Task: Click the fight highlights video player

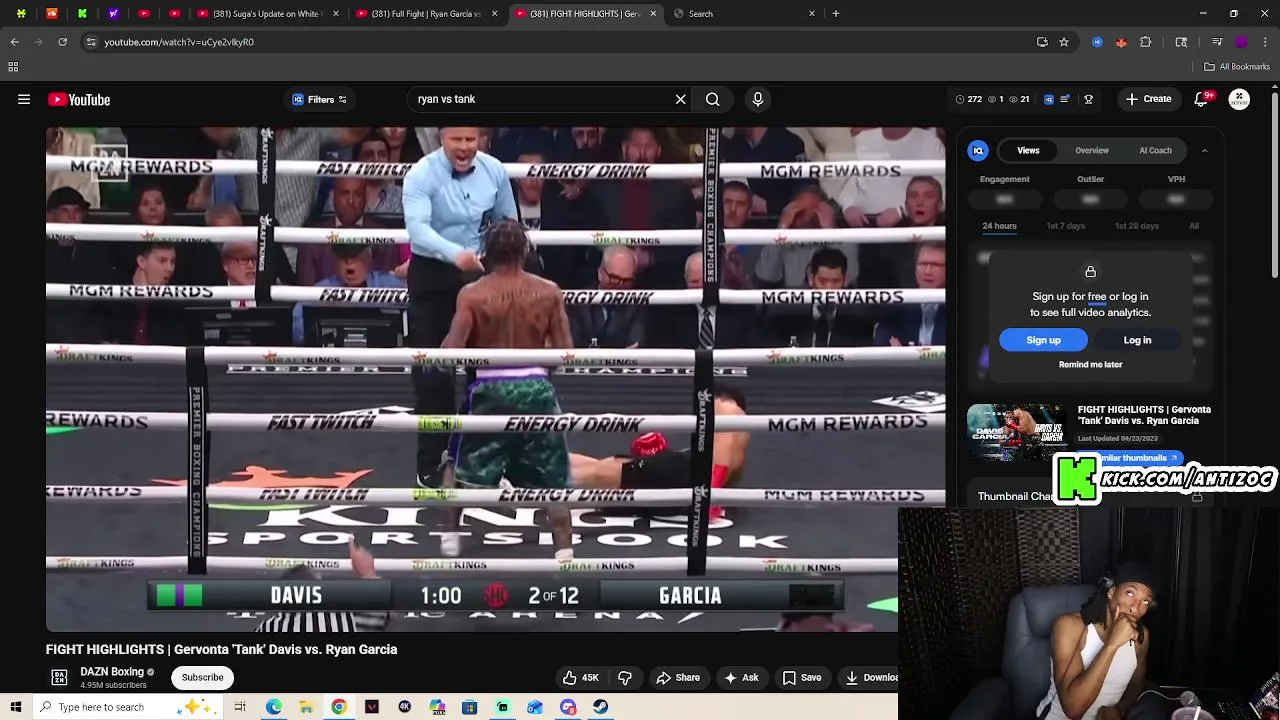Action: click(495, 379)
